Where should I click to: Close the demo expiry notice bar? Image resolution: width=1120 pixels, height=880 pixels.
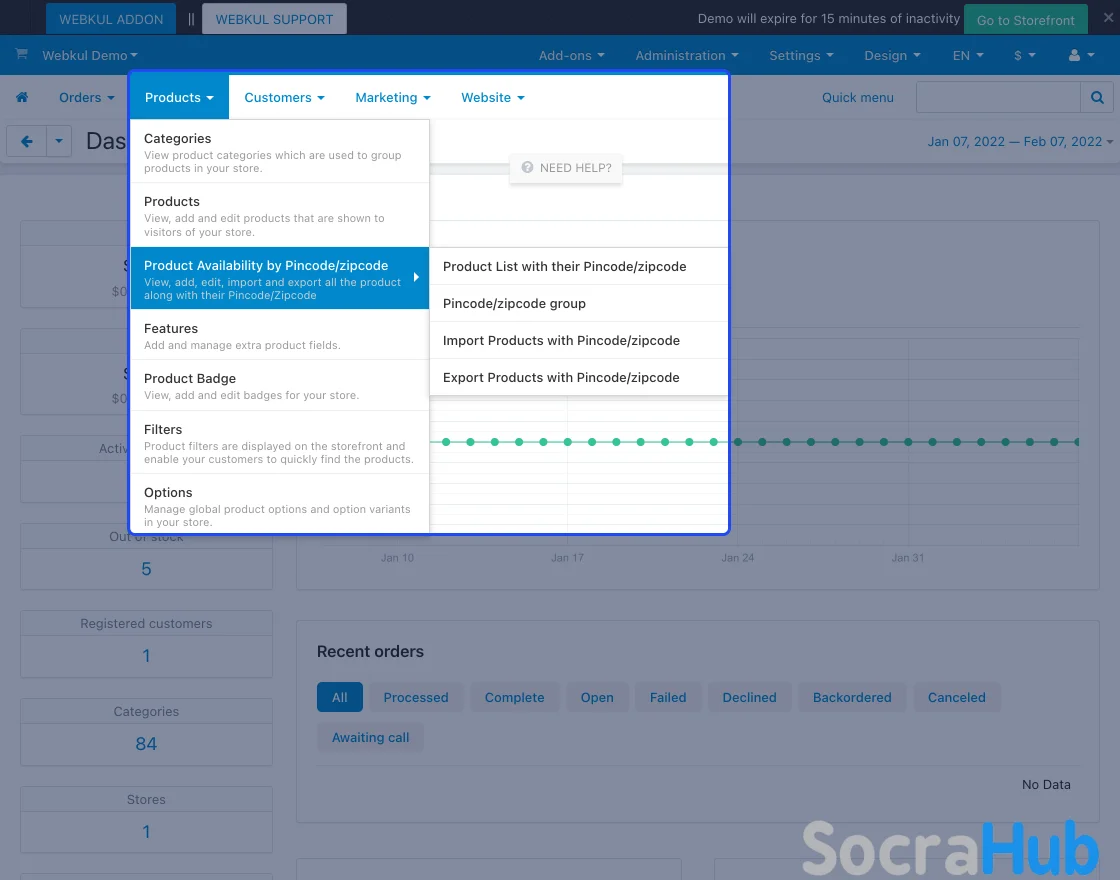1107,18
